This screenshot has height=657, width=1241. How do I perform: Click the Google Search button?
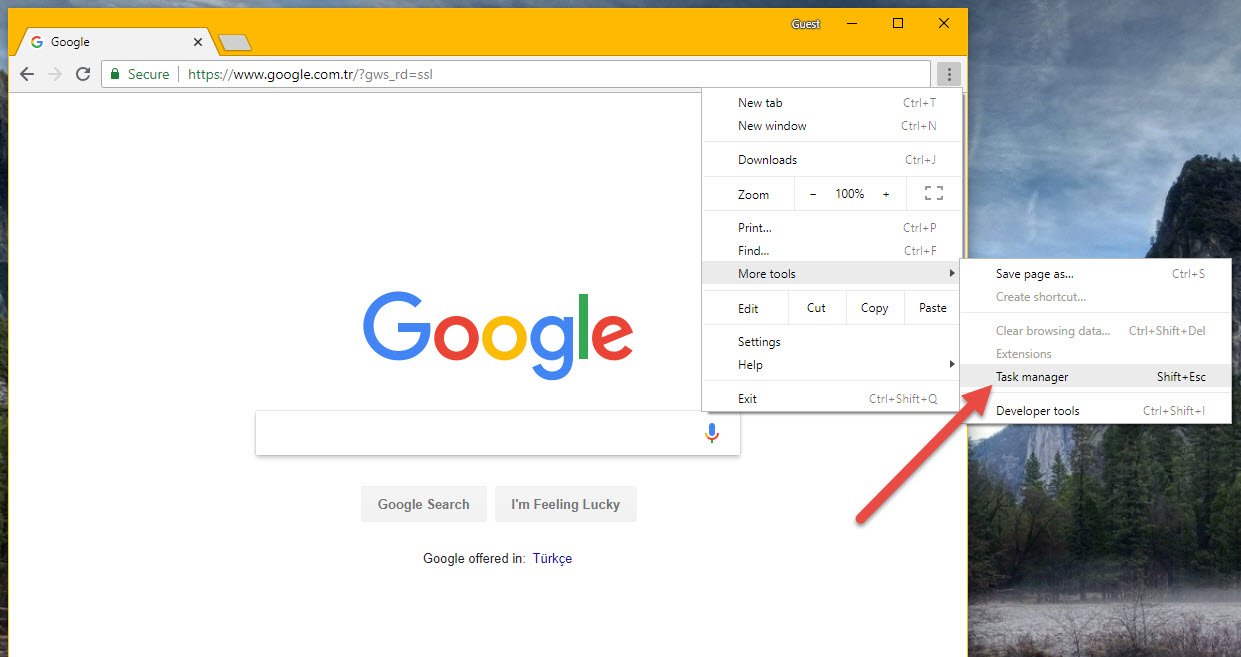click(x=423, y=504)
